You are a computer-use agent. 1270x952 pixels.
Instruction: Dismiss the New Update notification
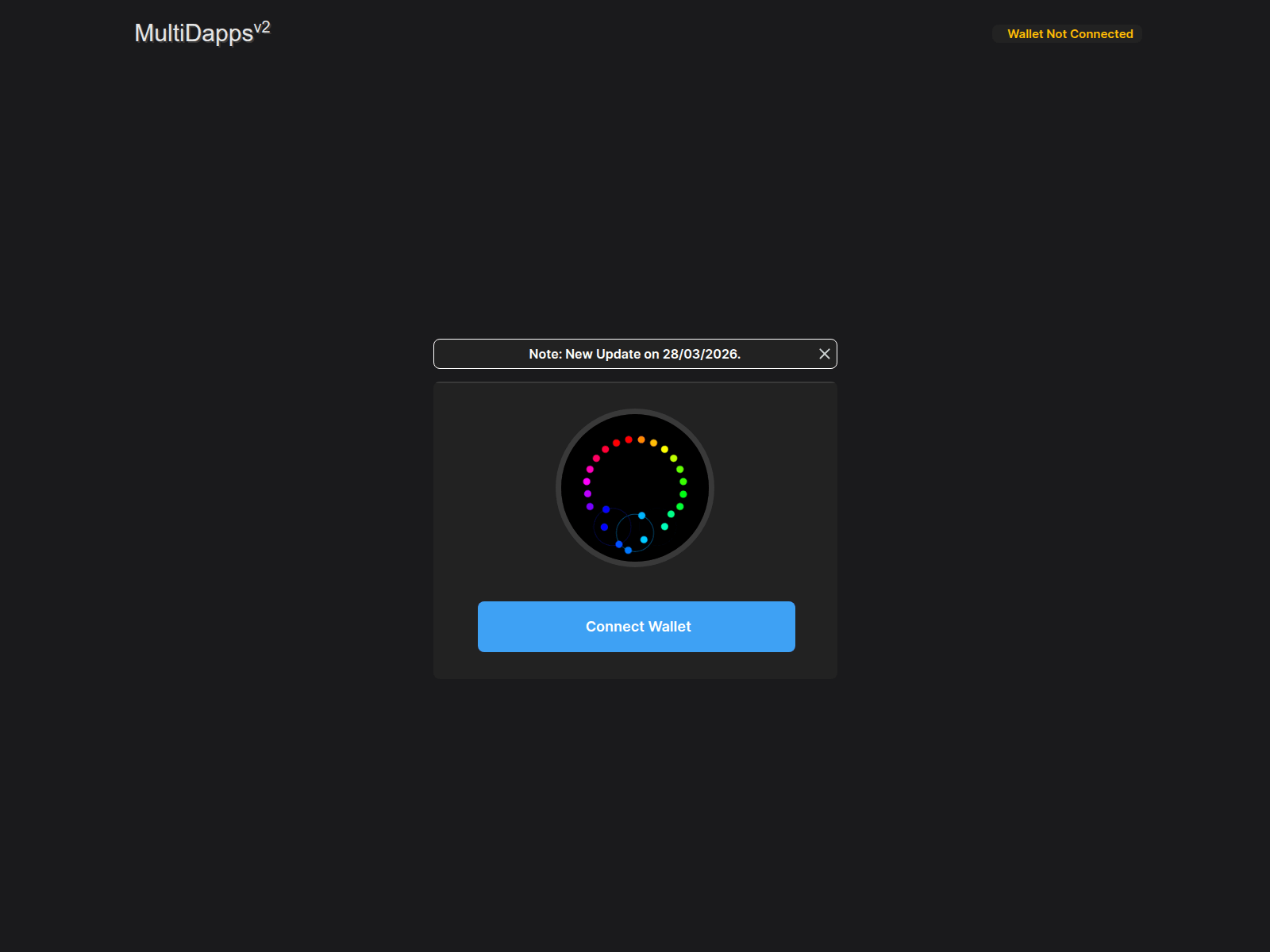point(824,354)
